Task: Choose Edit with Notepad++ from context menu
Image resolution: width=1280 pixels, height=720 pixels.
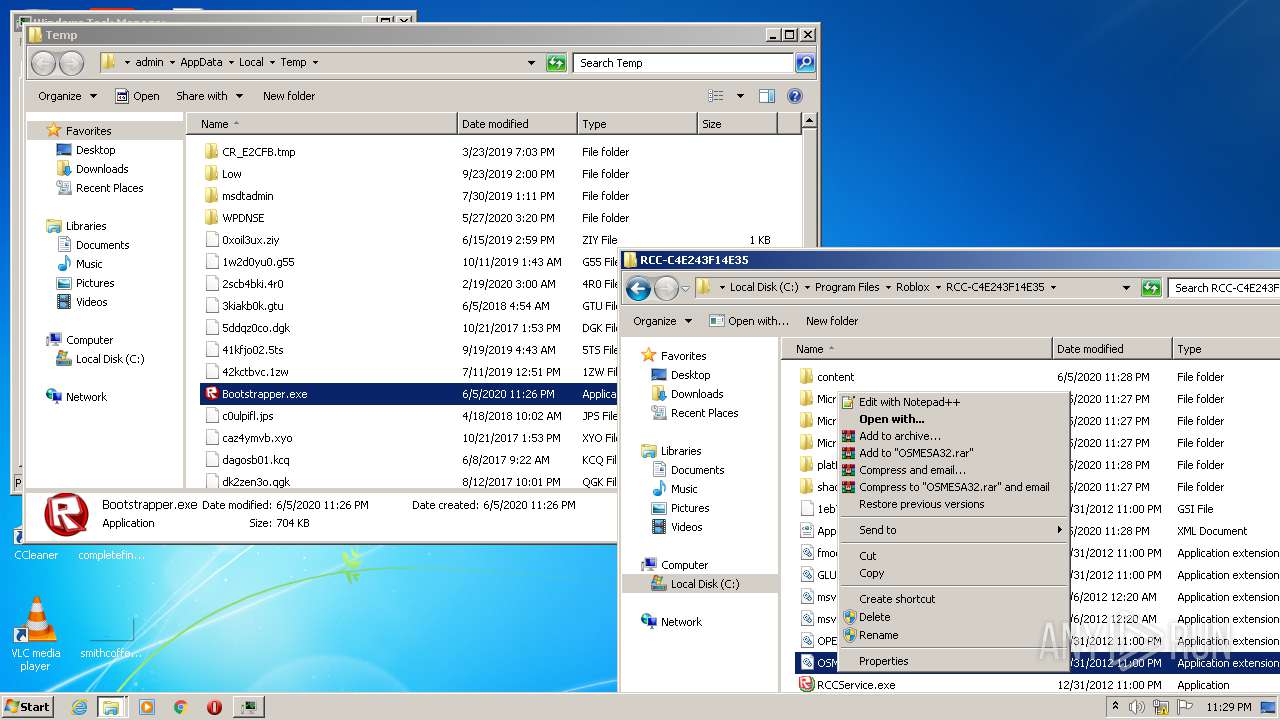Action: click(909, 402)
